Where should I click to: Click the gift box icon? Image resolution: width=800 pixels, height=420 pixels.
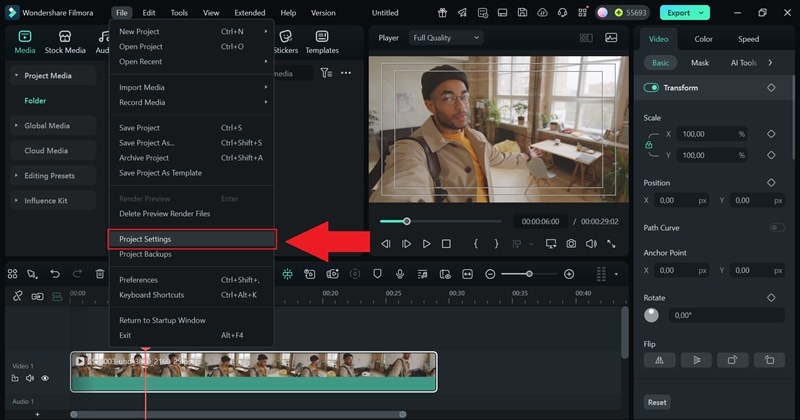[442, 13]
